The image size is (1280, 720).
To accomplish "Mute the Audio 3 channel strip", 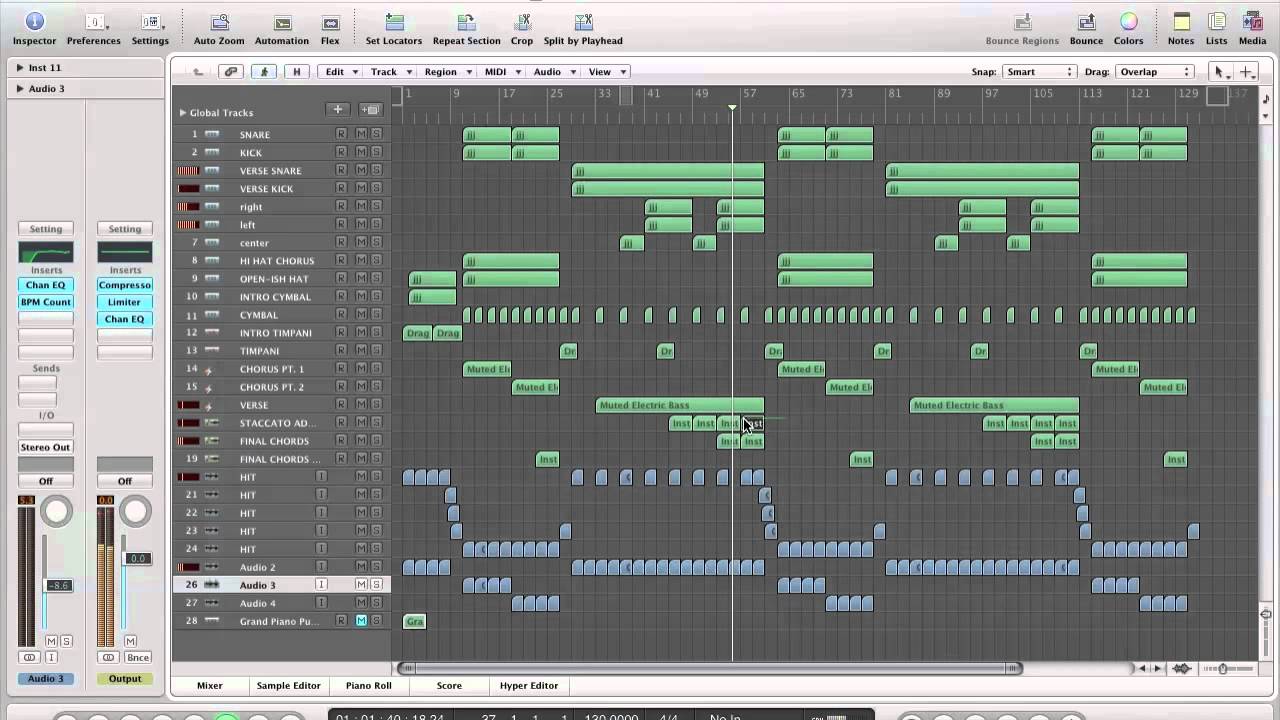I will [x=51, y=641].
